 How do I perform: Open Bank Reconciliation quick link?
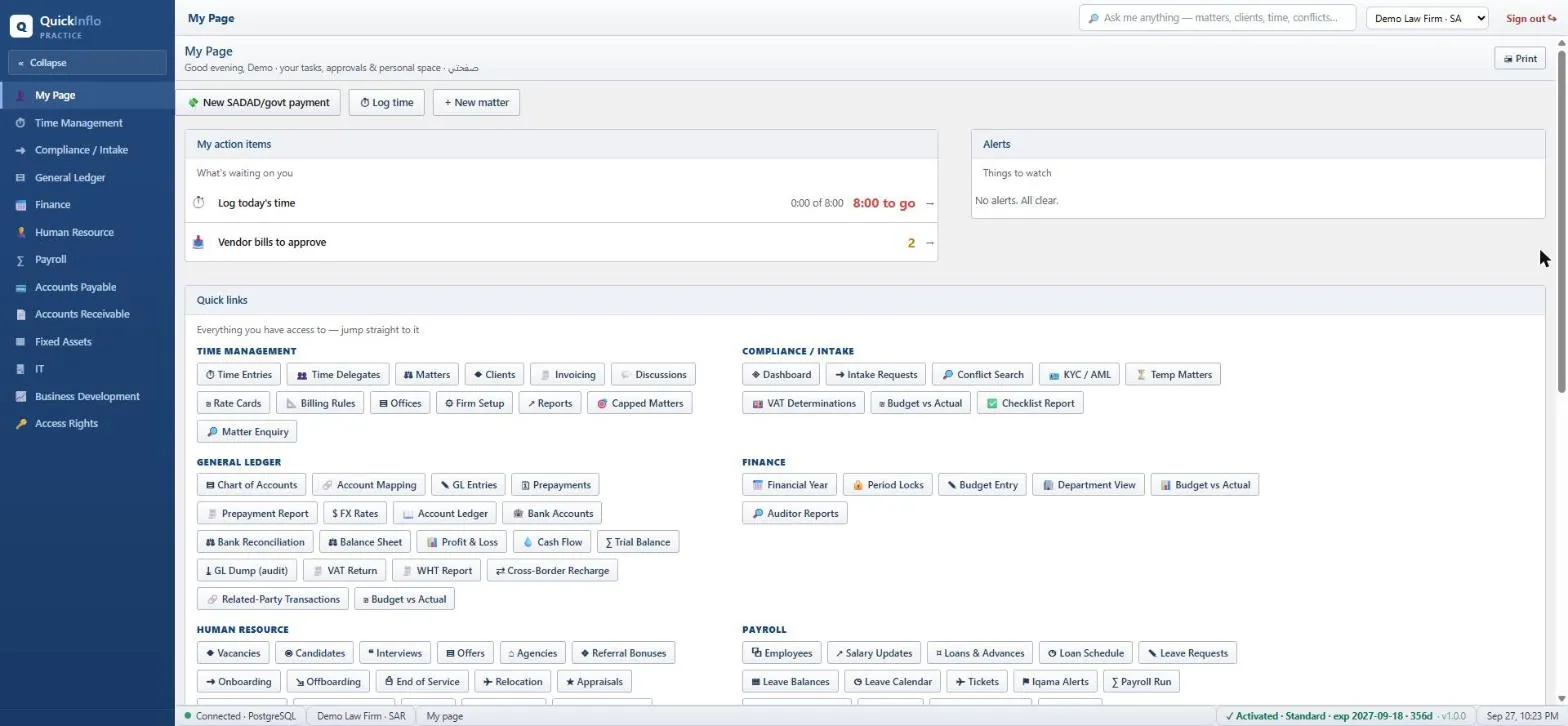tap(255, 542)
